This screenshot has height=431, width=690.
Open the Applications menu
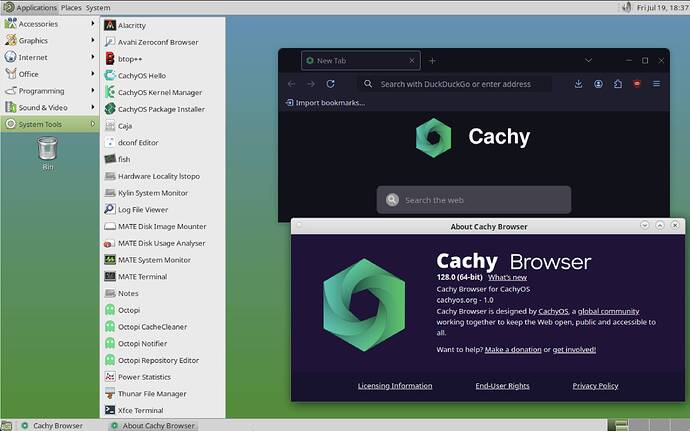point(30,7)
